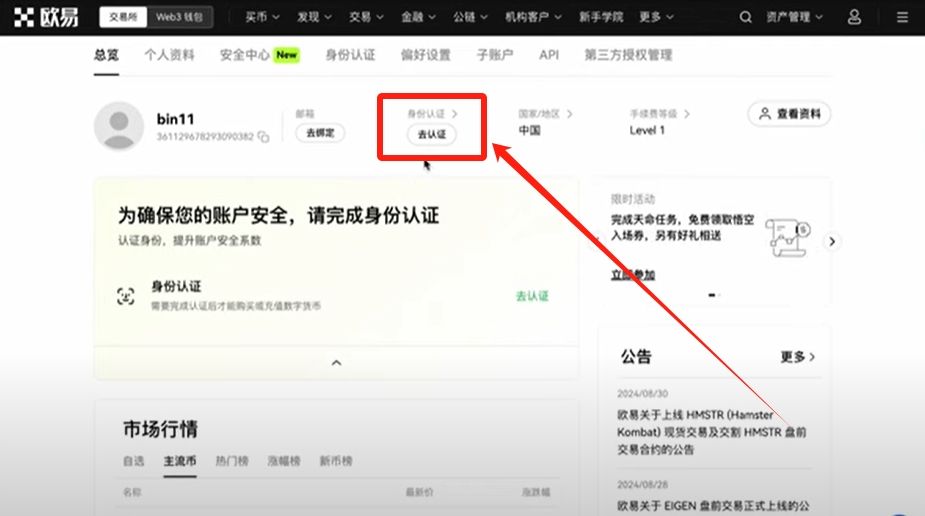Click the OKX logo

pos(50,17)
